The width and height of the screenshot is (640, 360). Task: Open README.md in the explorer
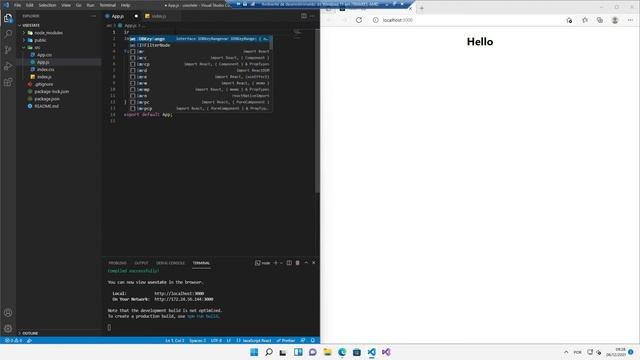[47, 106]
